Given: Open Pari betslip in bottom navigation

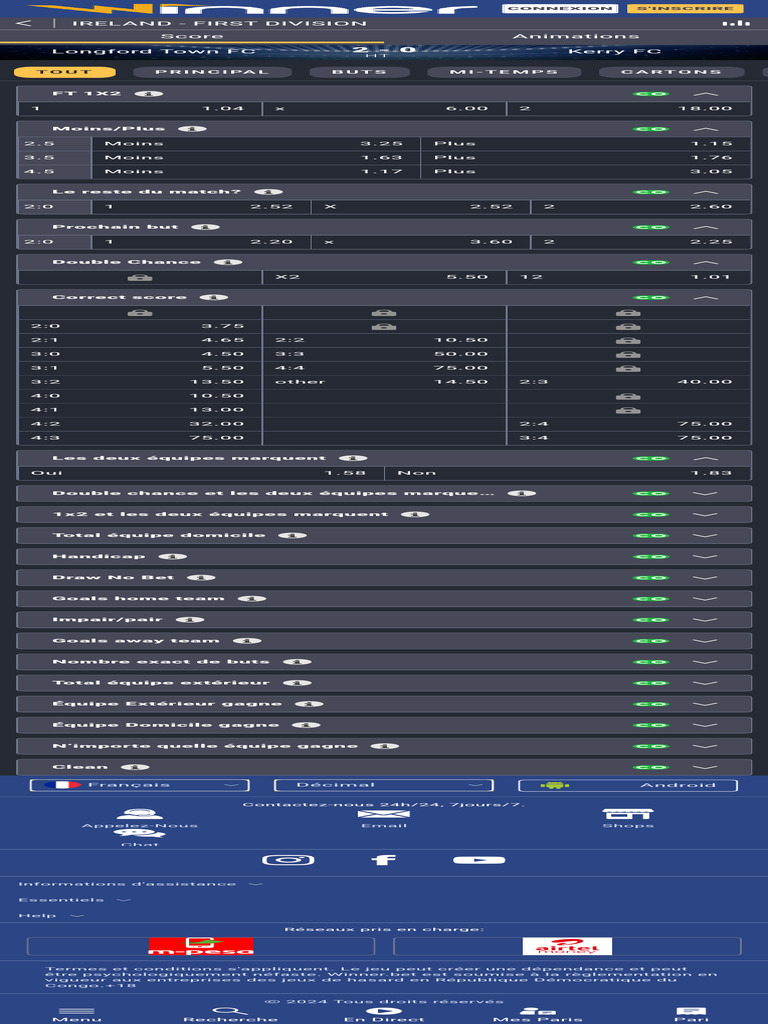Looking at the screenshot, I should [691, 1014].
